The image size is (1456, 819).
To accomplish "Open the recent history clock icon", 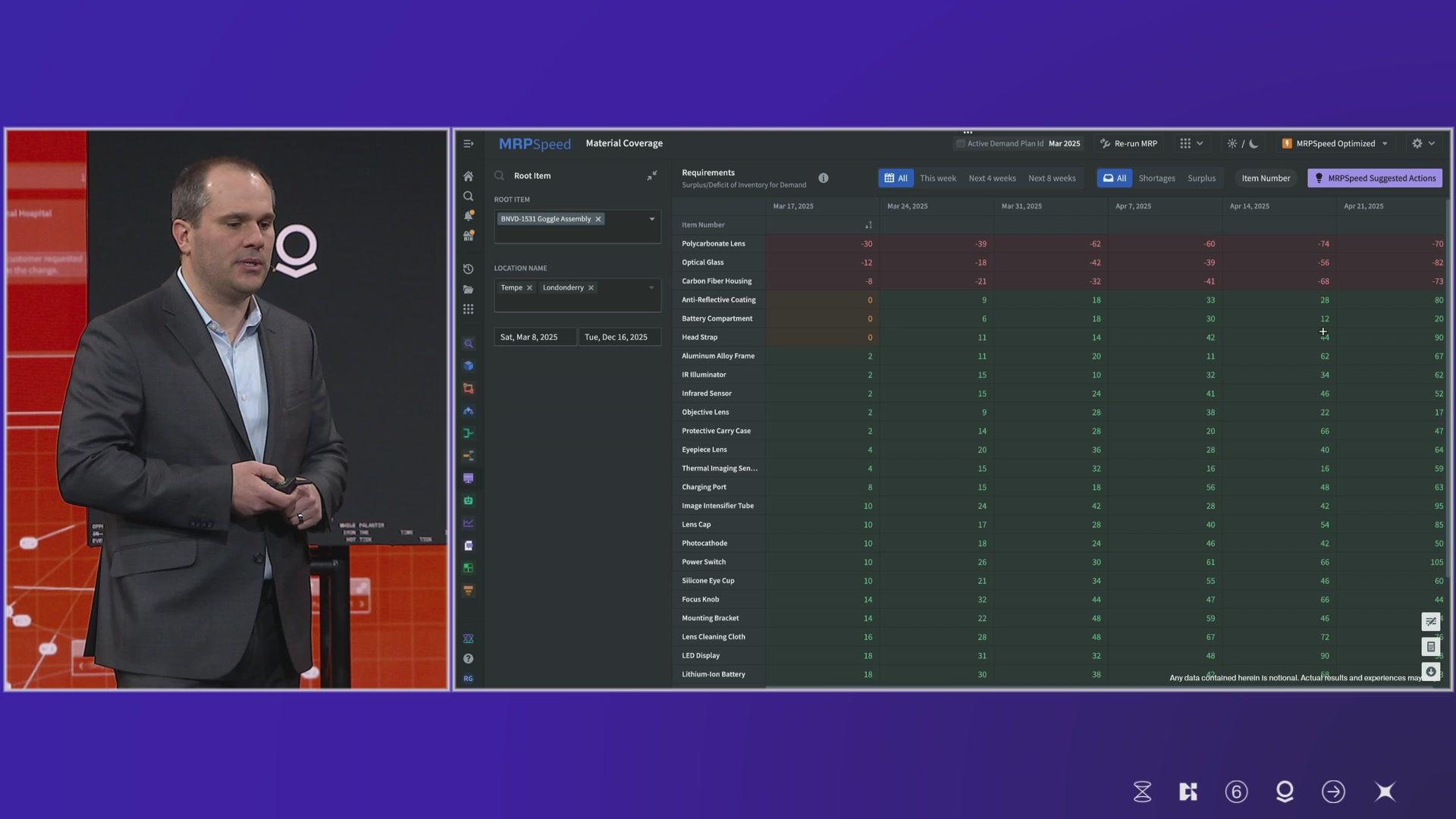I will [x=468, y=269].
